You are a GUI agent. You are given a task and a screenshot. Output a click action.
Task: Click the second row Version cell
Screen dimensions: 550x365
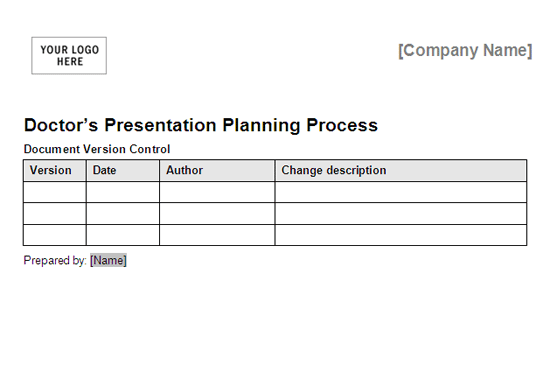(x=55, y=214)
